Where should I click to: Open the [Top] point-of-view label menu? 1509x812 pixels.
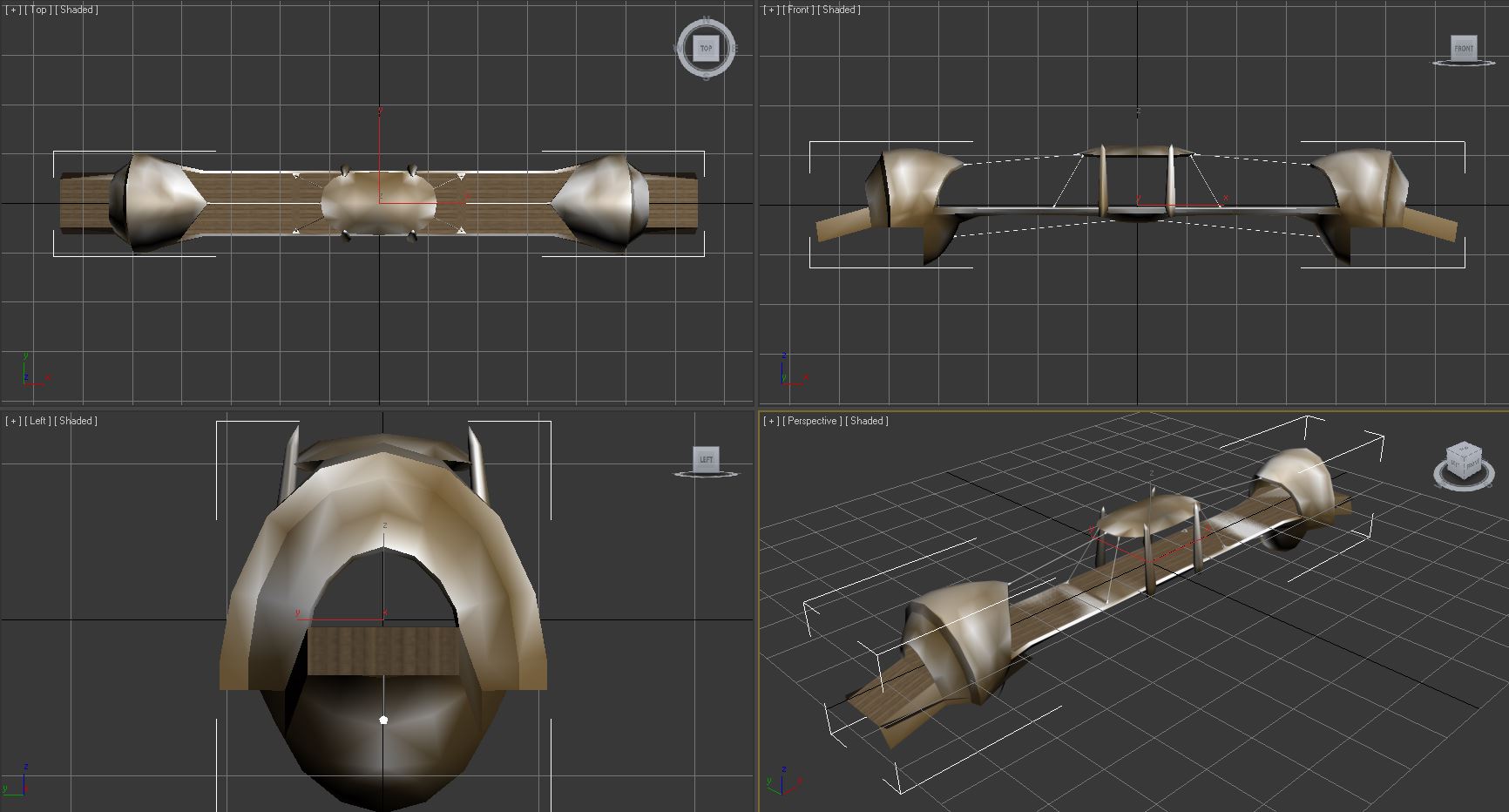pyautogui.click(x=37, y=10)
